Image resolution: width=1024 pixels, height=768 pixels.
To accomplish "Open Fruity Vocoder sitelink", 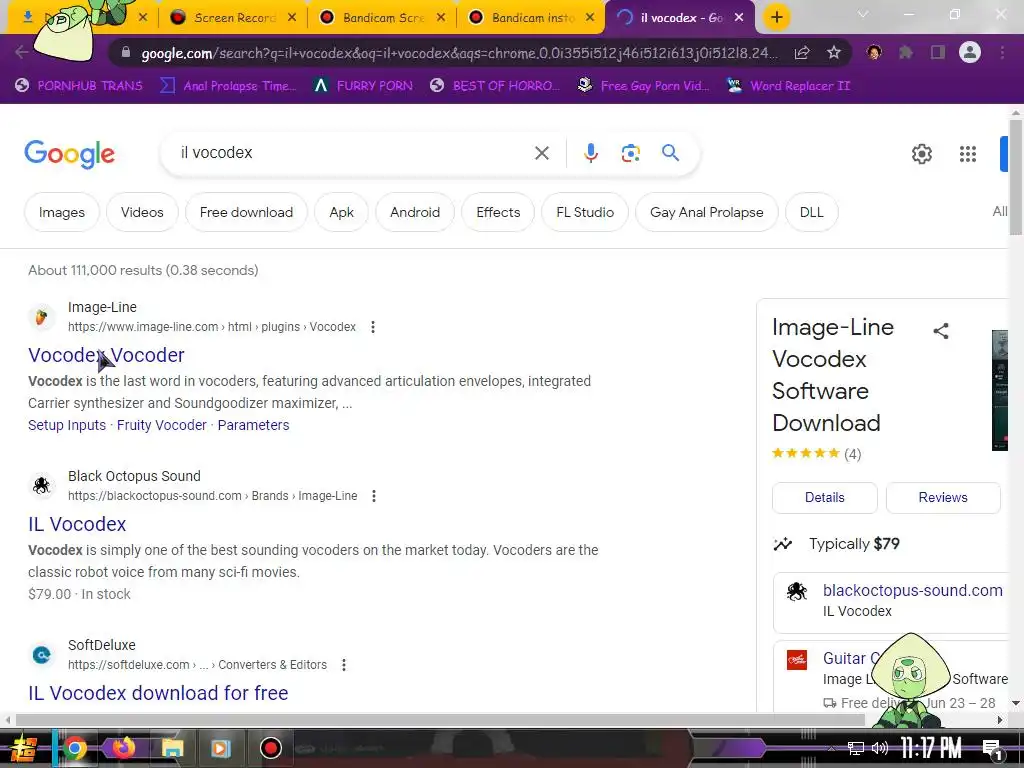I will click(161, 425).
